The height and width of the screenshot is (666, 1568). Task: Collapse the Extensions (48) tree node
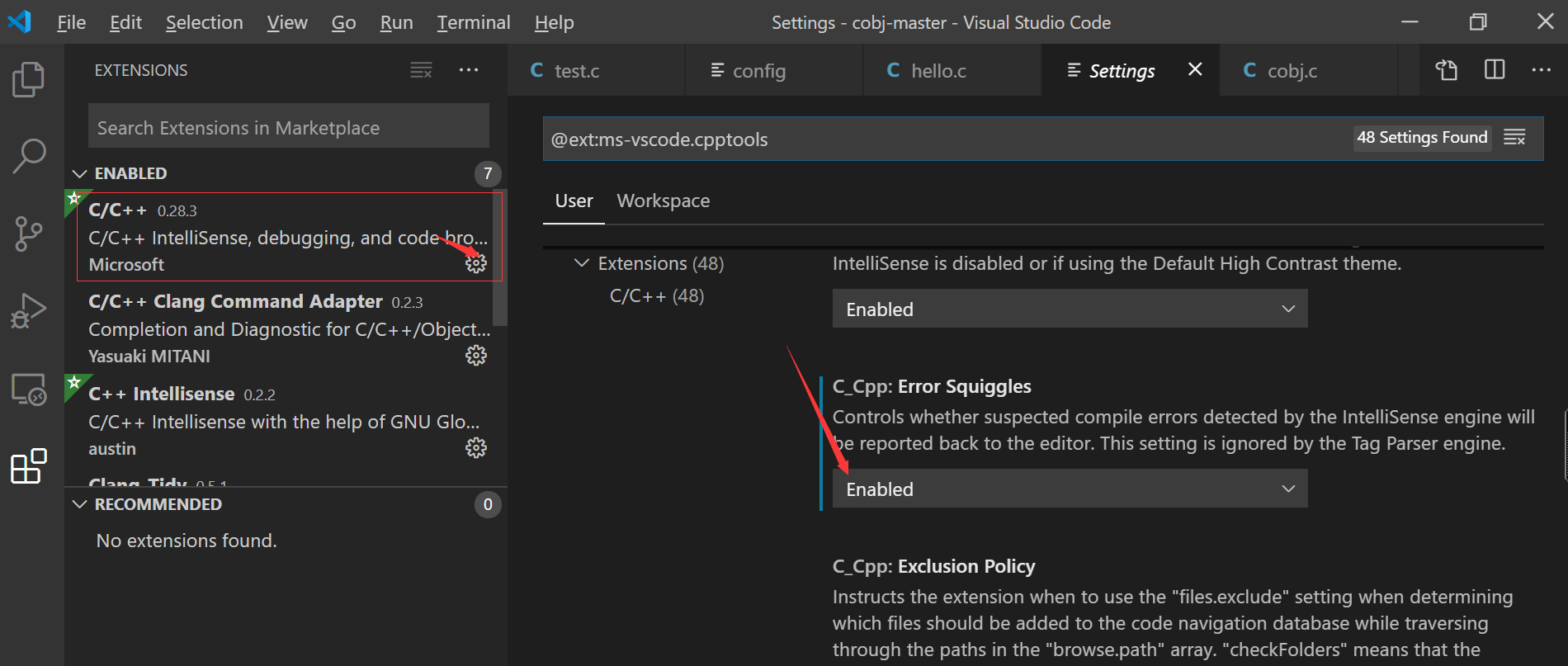coord(582,262)
